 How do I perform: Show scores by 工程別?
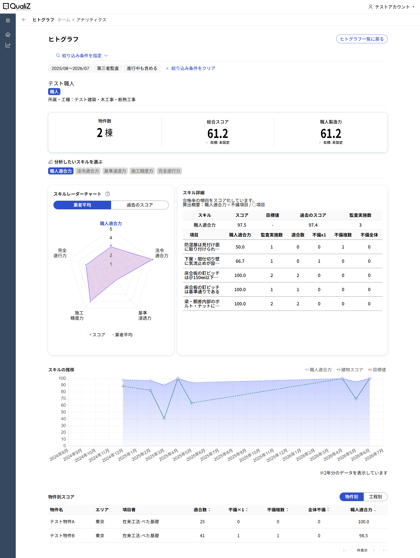[x=375, y=496]
